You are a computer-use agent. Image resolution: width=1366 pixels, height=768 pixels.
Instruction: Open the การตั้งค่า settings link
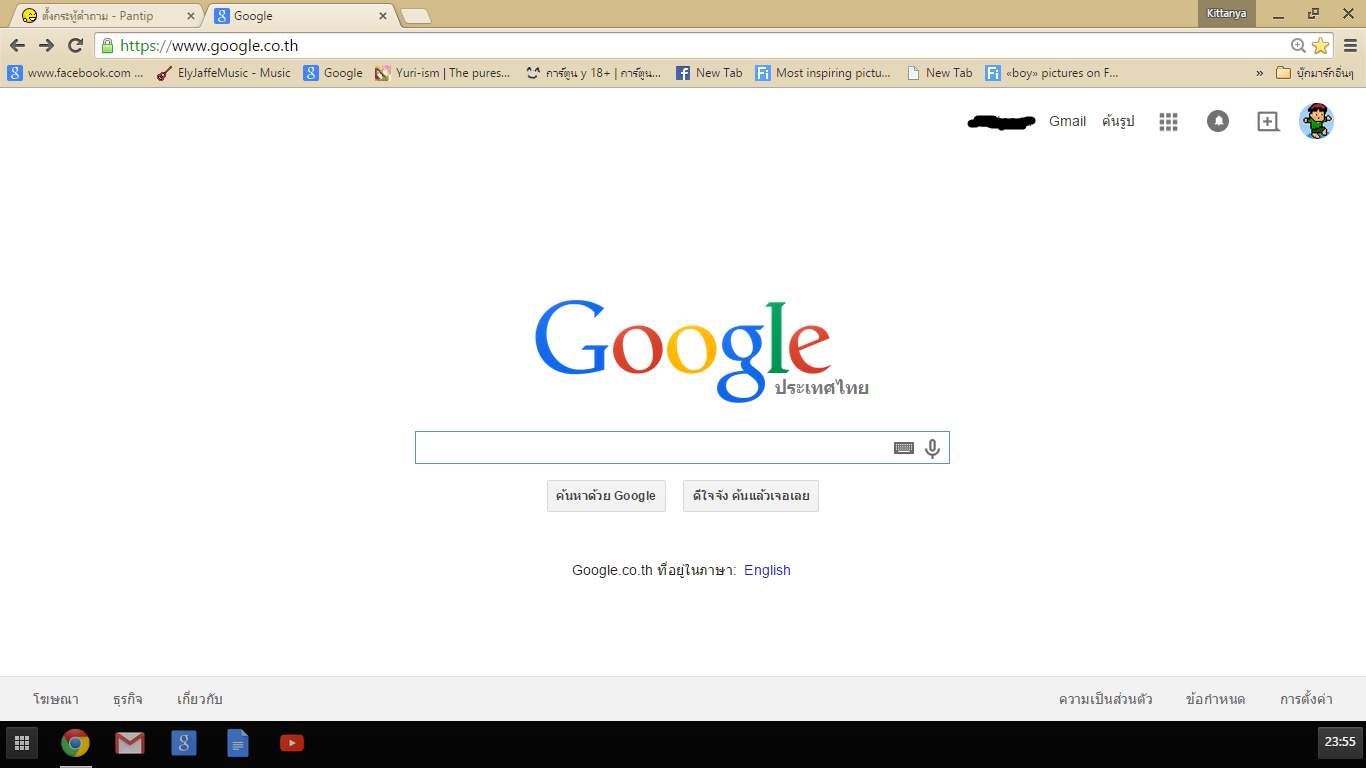[x=1306, y=699]
